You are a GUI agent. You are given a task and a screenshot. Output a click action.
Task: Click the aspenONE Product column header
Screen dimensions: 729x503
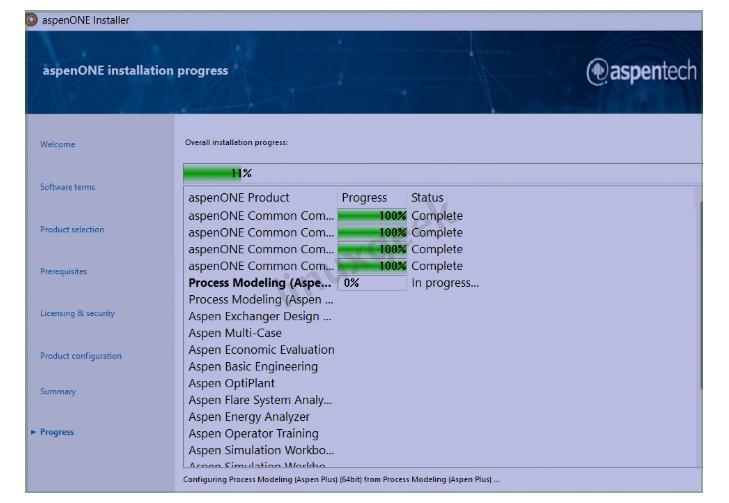(239, 198)
